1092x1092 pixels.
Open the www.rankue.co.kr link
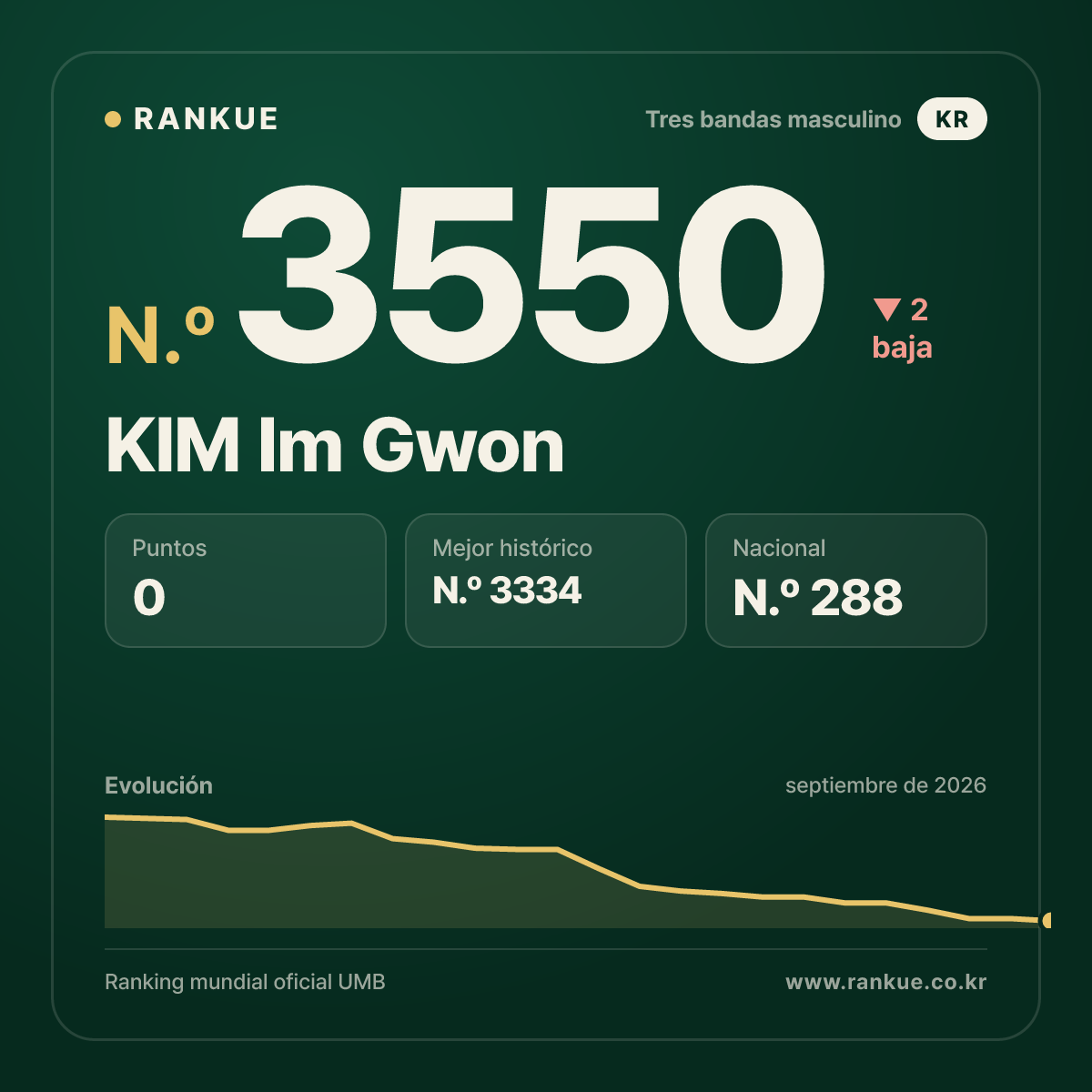click(x=886, y=982)
